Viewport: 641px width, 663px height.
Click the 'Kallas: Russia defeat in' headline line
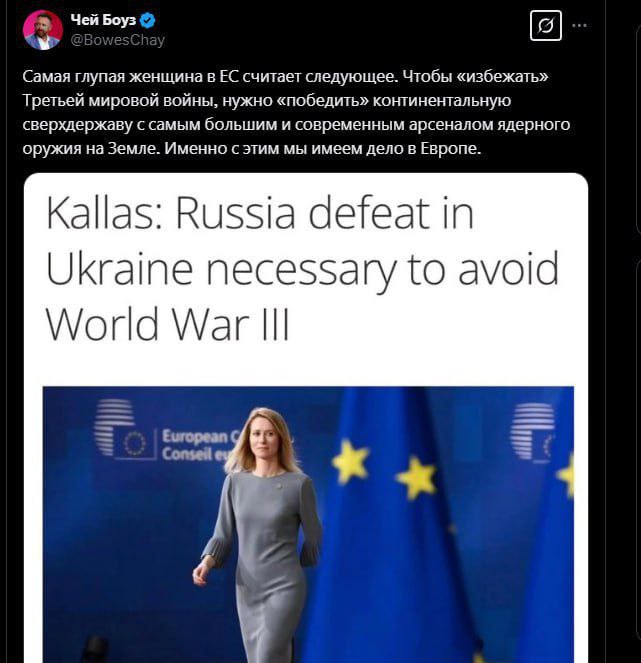[x=260, y=213]
